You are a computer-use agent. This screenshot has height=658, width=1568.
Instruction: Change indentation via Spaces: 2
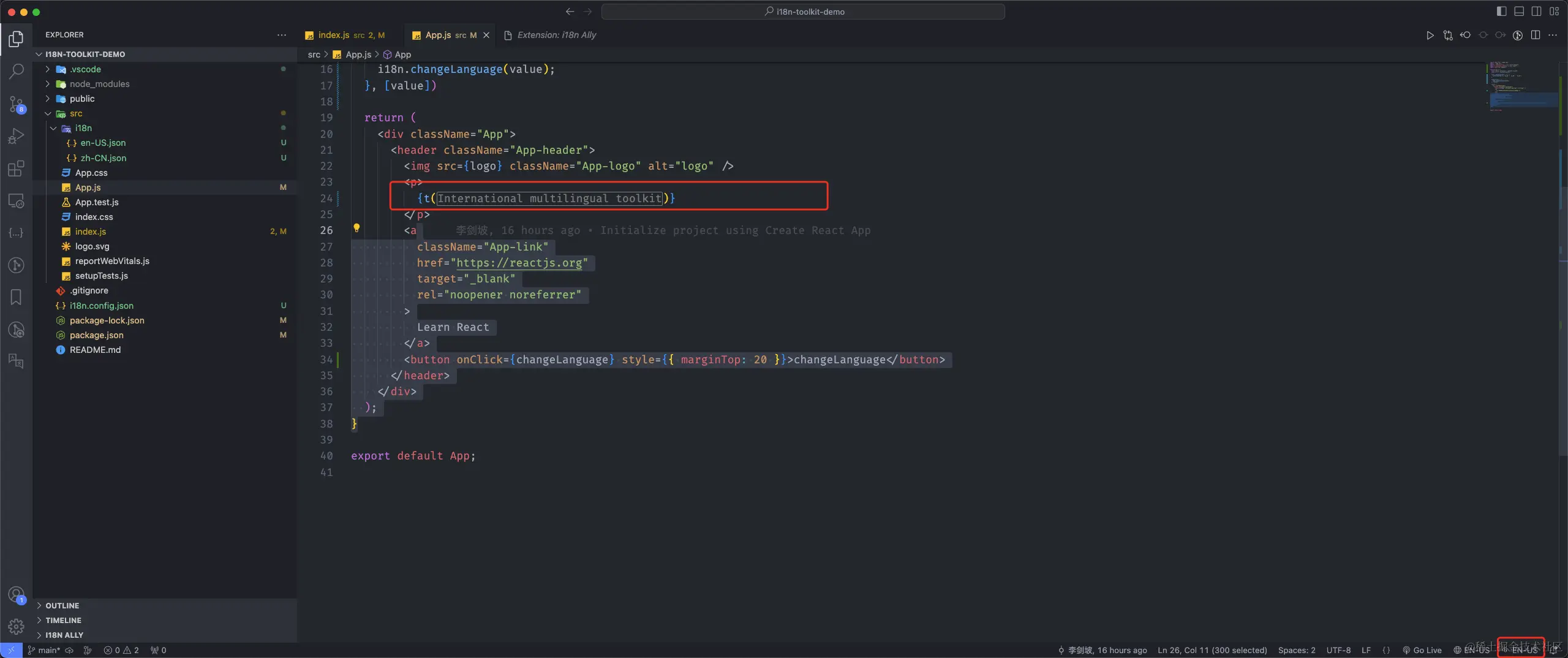[1297, 650]
